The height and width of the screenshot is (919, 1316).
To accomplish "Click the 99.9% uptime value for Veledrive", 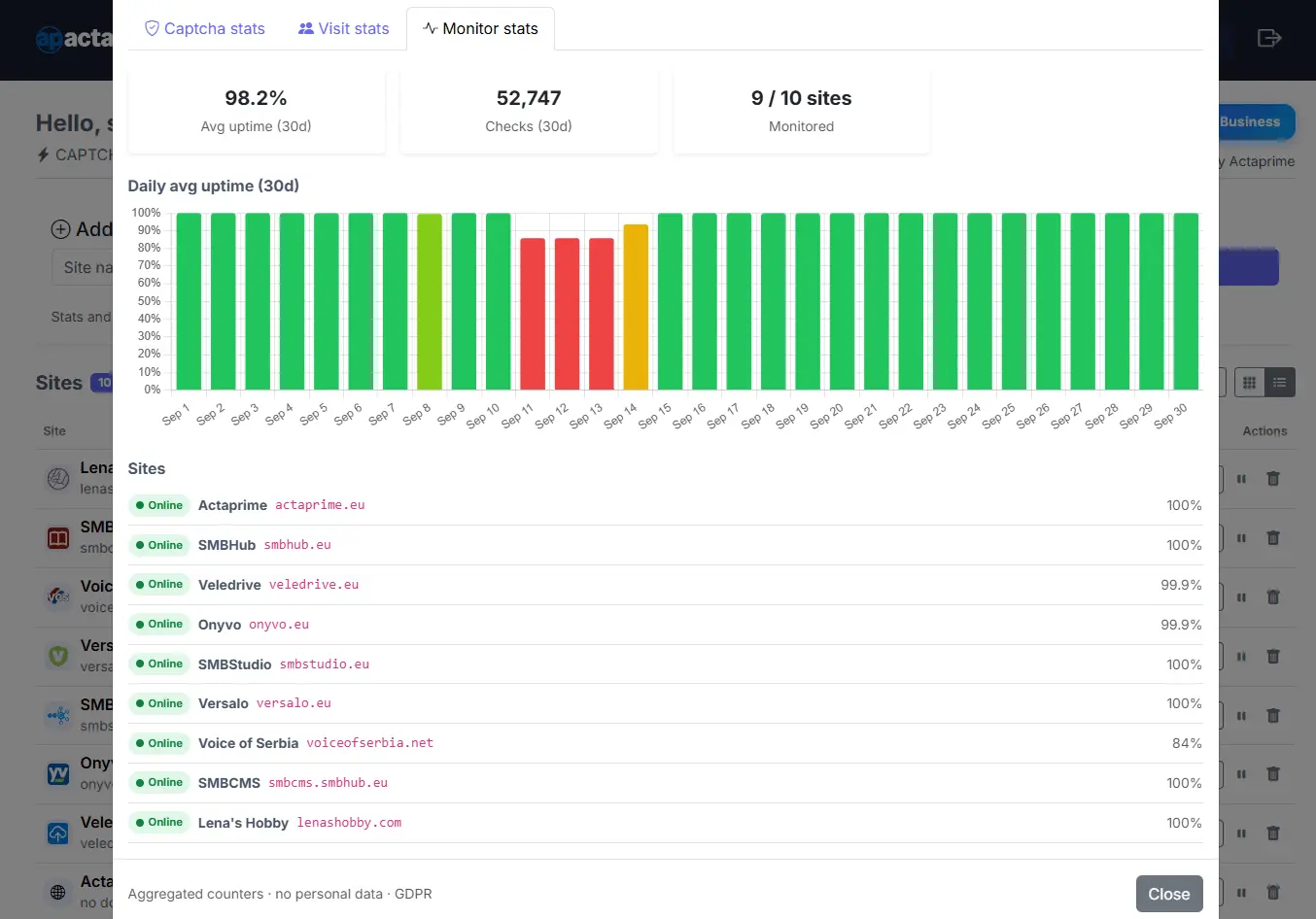I will point(1181,585).
